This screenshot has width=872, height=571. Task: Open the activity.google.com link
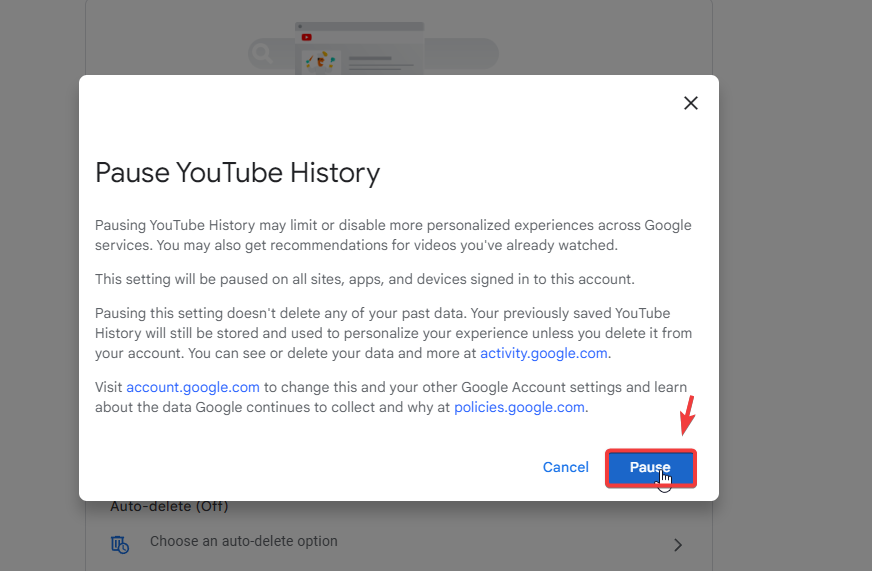point(544,353)
